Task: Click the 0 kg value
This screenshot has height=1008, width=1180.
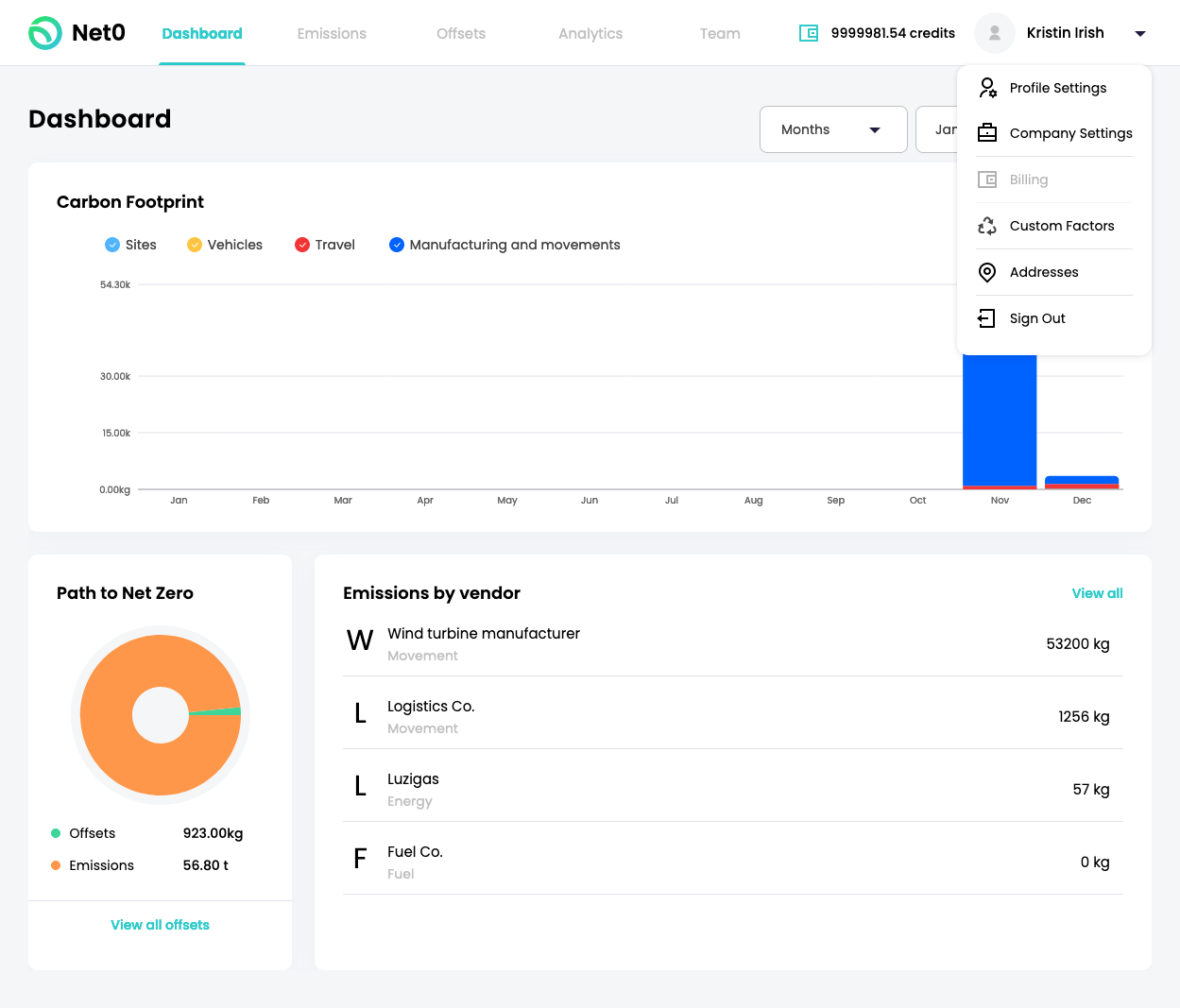Action: [x=1095, y=863]
